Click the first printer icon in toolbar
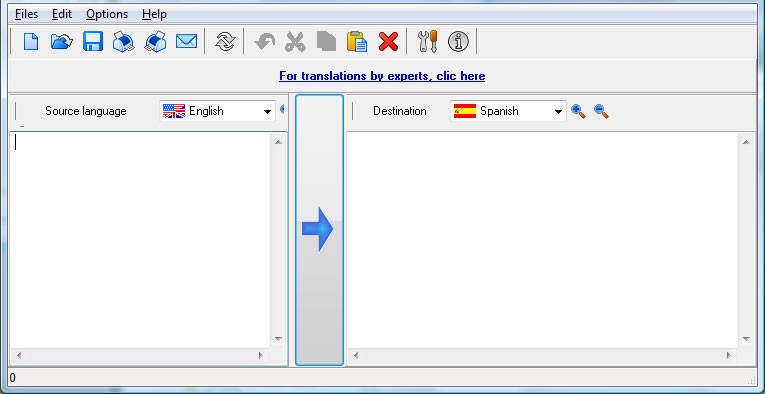This screenshot has height=394, width=765. 124,41
